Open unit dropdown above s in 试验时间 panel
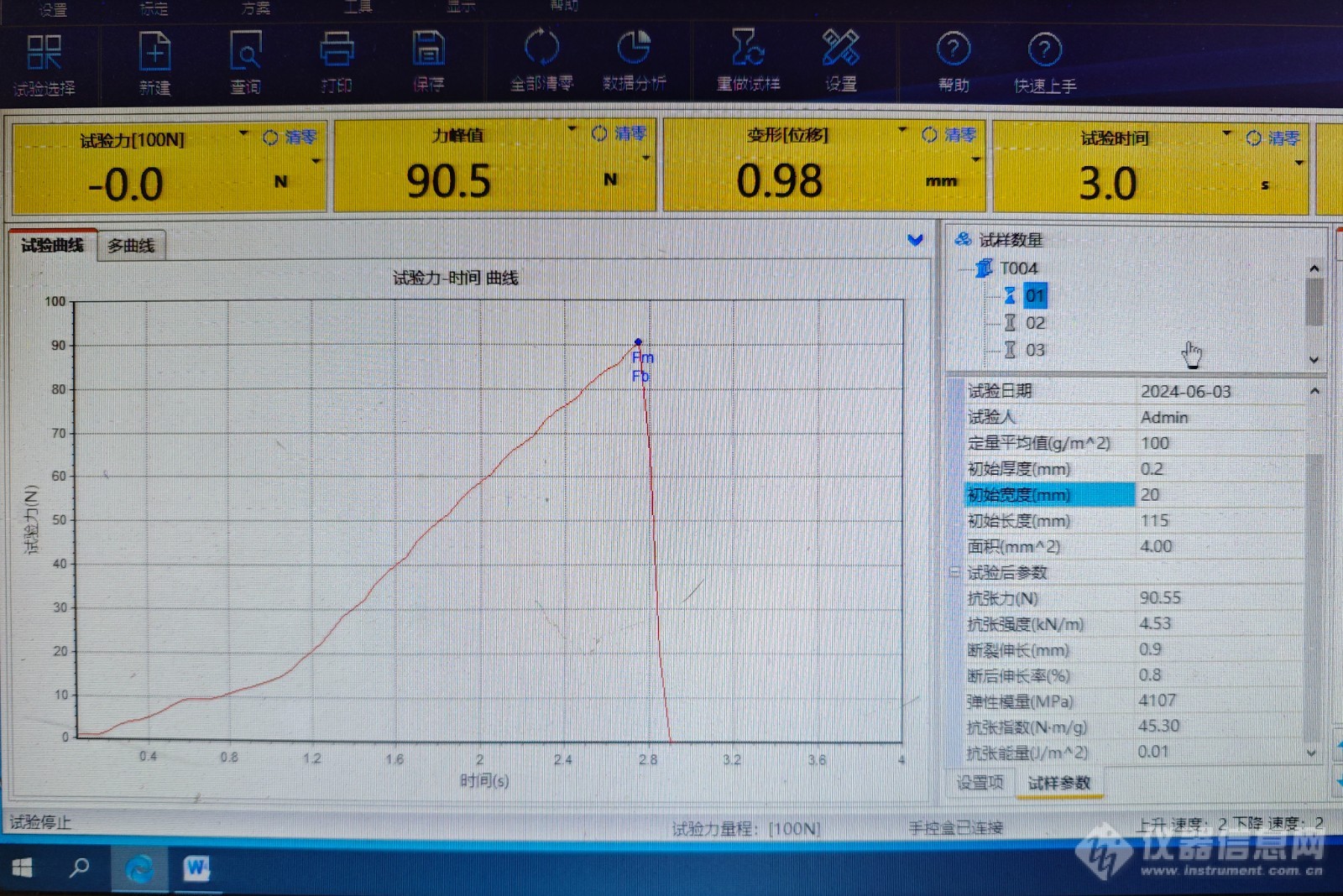Viewport: 1343px width, 896px height. (x=1299, y=163)
